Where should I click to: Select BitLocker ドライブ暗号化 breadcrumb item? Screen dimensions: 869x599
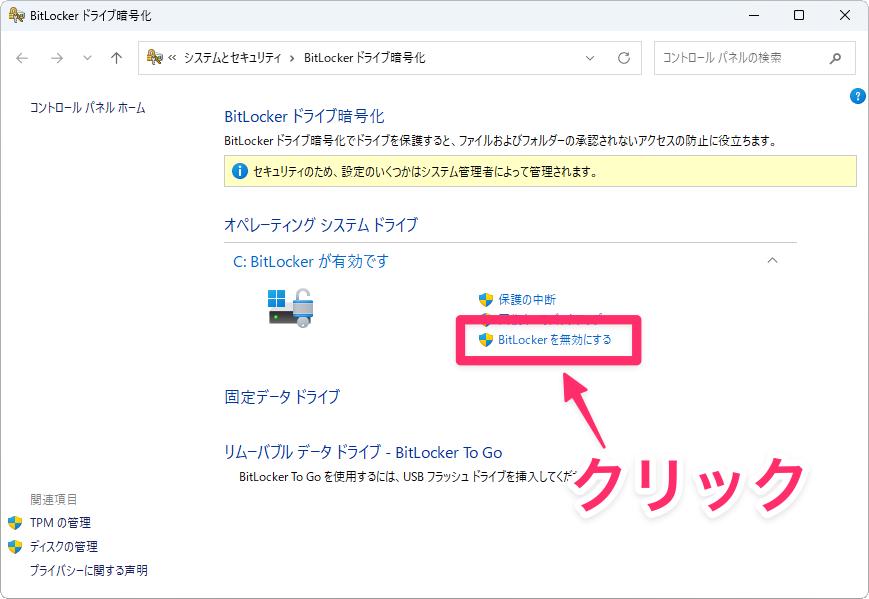click(x=364, y=58)
